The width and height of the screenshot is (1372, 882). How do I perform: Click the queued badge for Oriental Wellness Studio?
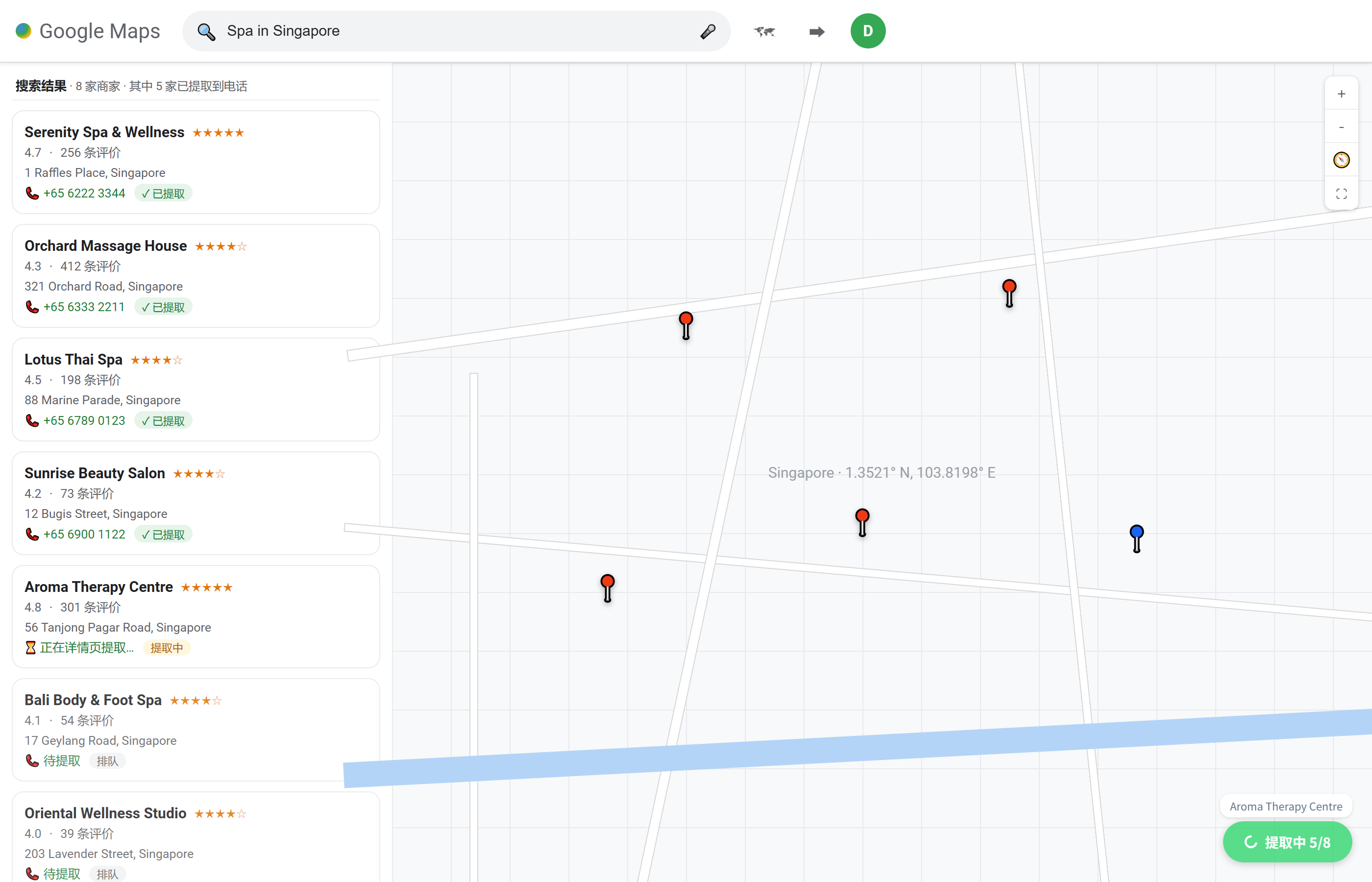(108, 874)
